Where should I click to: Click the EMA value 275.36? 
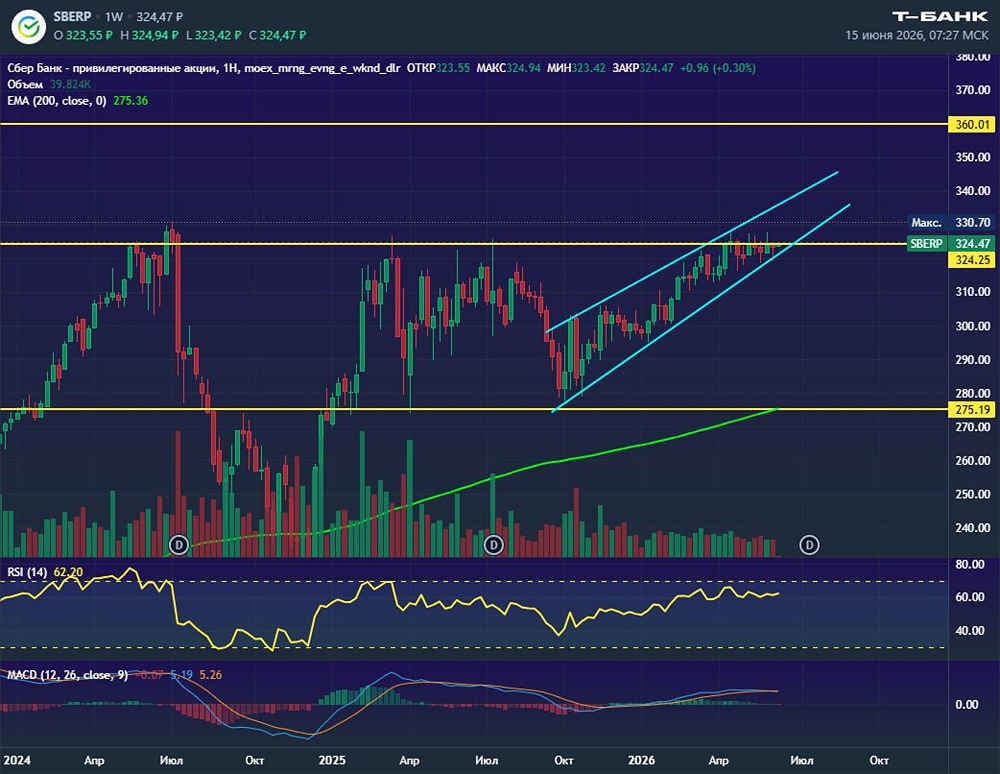click(x=131, y=101)
